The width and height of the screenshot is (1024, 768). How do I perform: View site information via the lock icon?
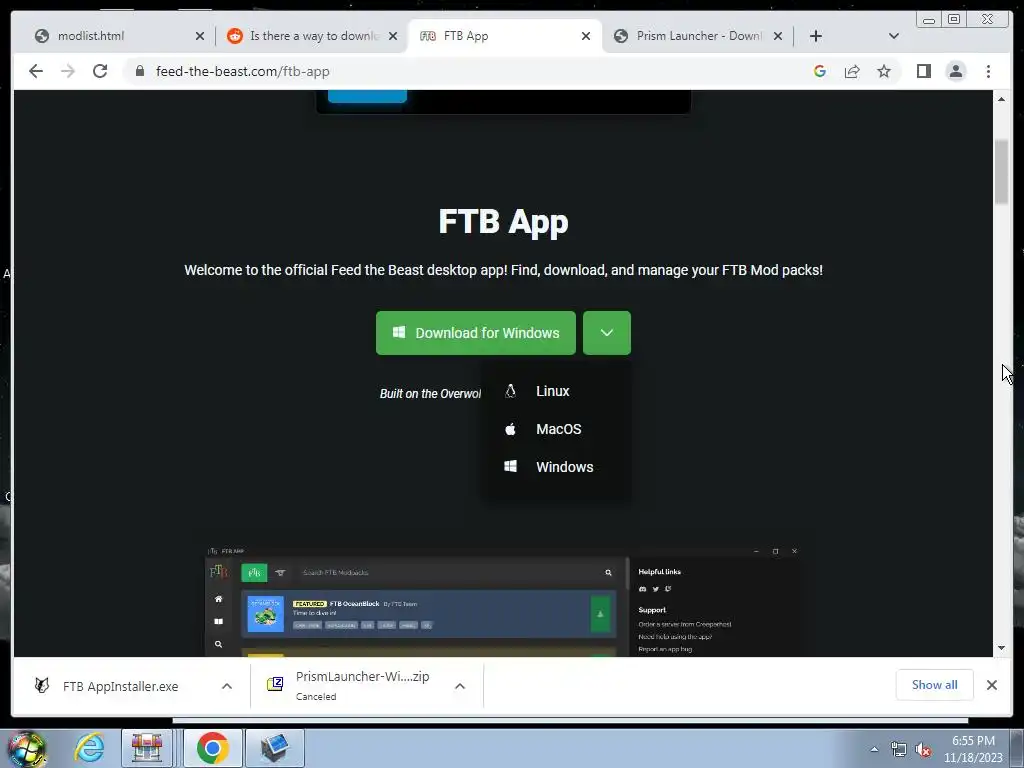pos(139,71)
